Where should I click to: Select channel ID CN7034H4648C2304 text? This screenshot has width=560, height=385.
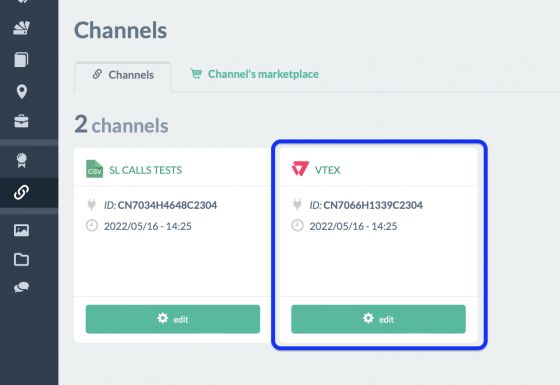click(x=167, y=205)
